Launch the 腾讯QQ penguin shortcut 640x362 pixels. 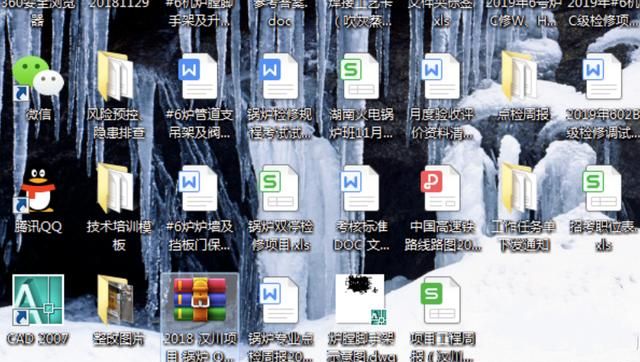tap(38, 190)
